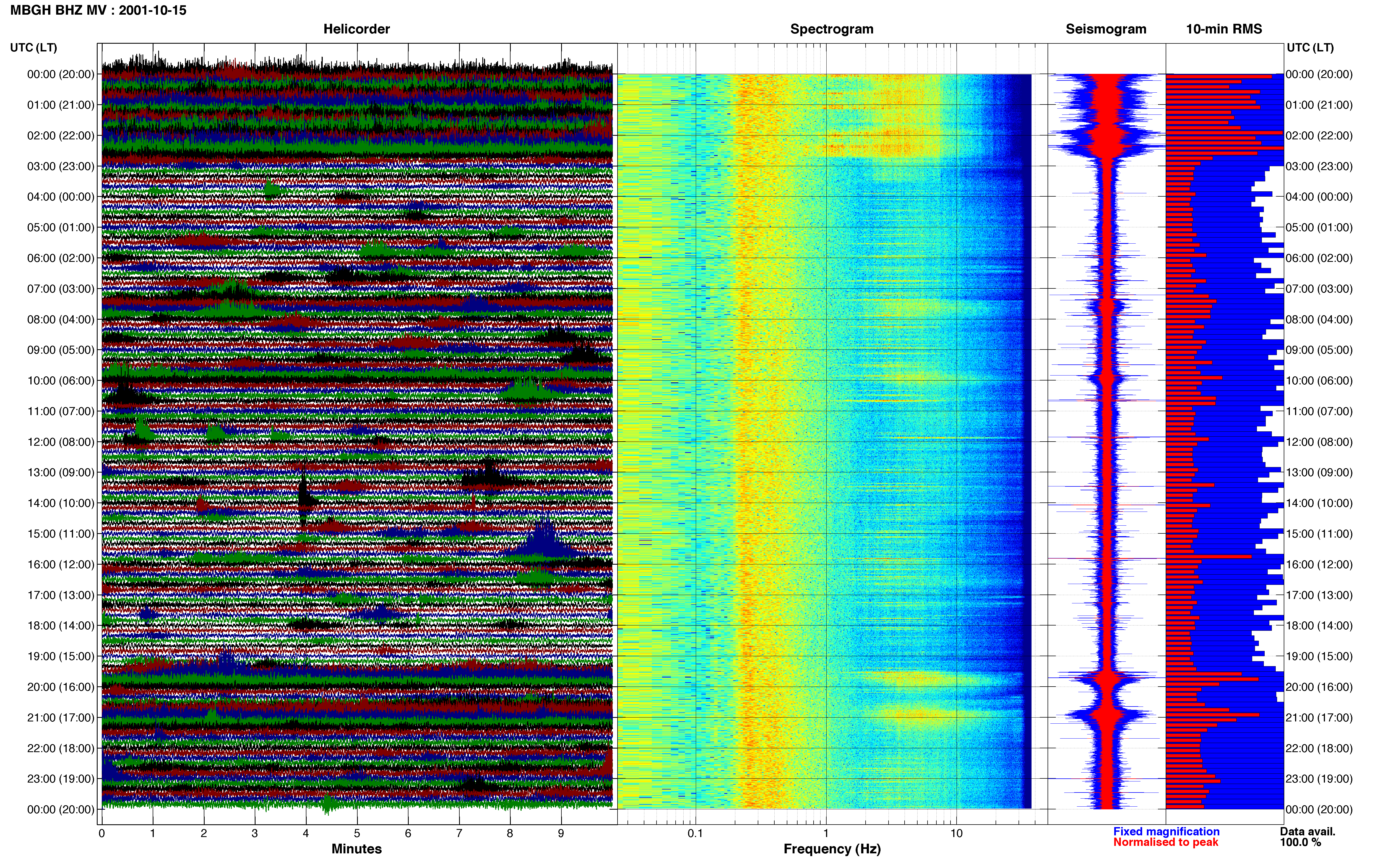The width and height of the screenshot is (1388, 868).
Task: Click the minute tick label '9' on helicorder
Action: coord(561,833)
